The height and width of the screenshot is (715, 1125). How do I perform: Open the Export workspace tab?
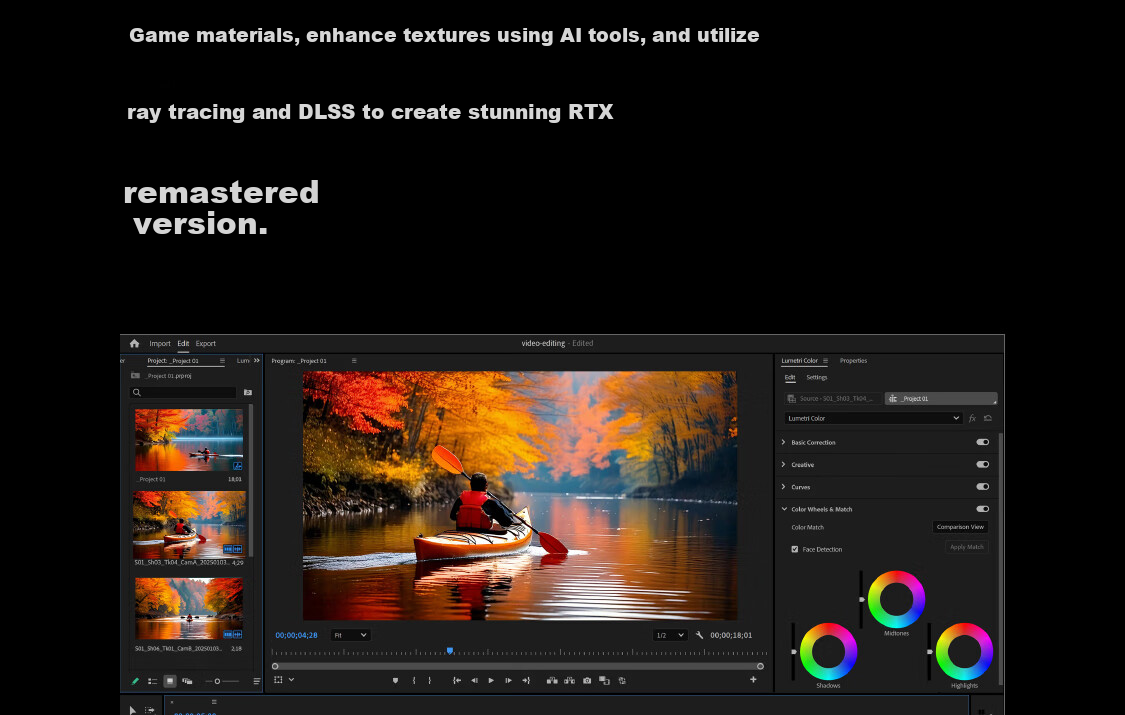click(x=205, y=344)
